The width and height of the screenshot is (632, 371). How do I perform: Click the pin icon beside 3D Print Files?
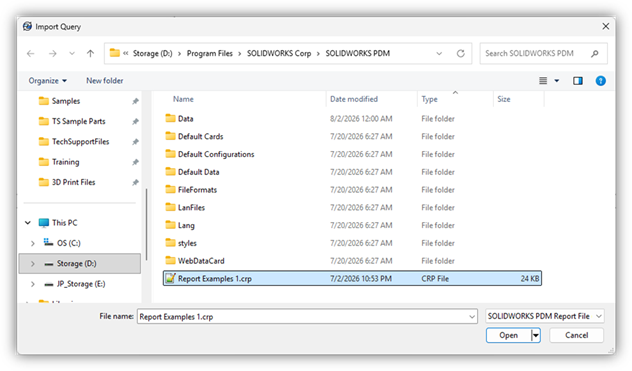pyautogui.click(x=135, y=183)
